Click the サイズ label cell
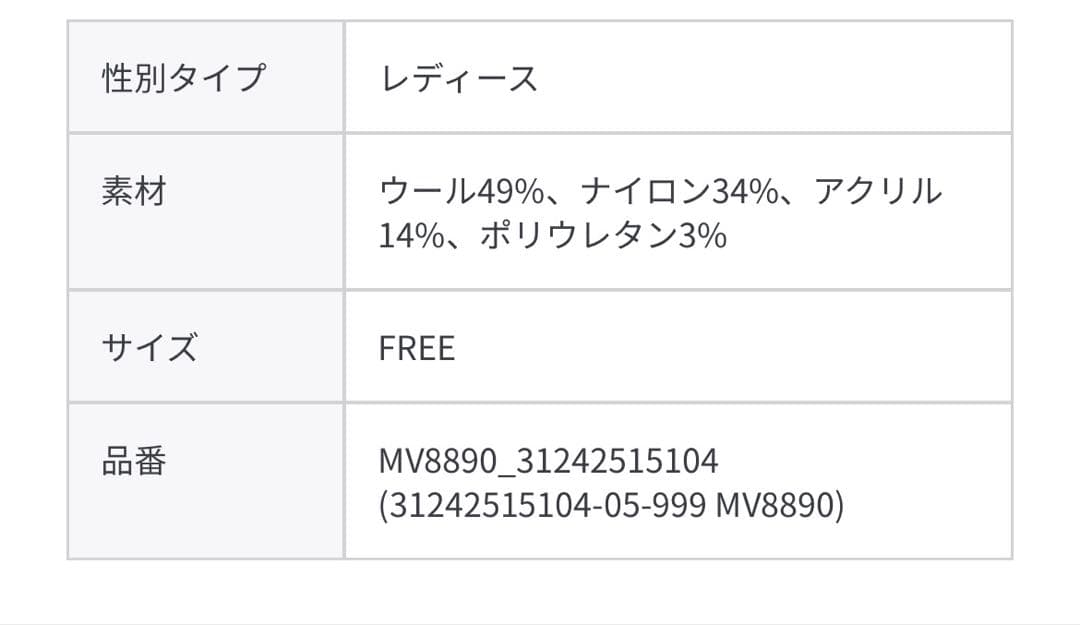The image size is (1080, 625). (149, 347)
